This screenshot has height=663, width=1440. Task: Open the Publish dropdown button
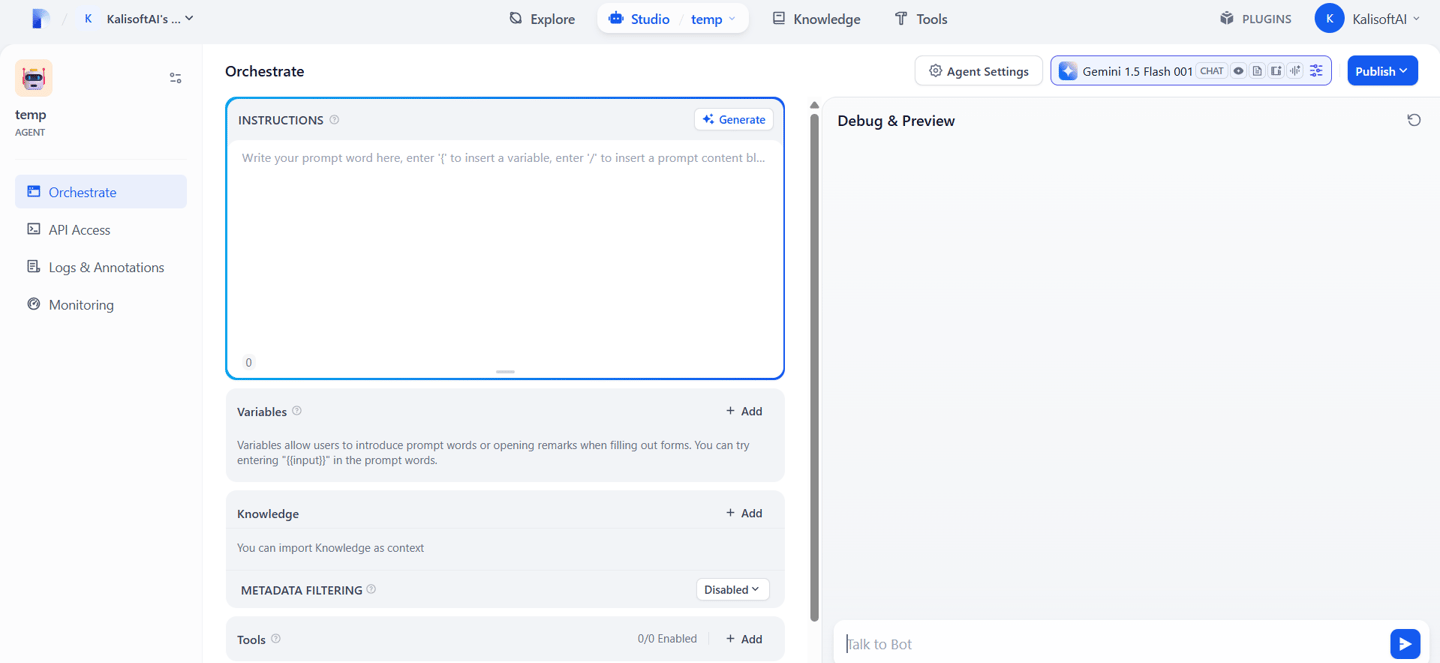[x=1382, y=71]
